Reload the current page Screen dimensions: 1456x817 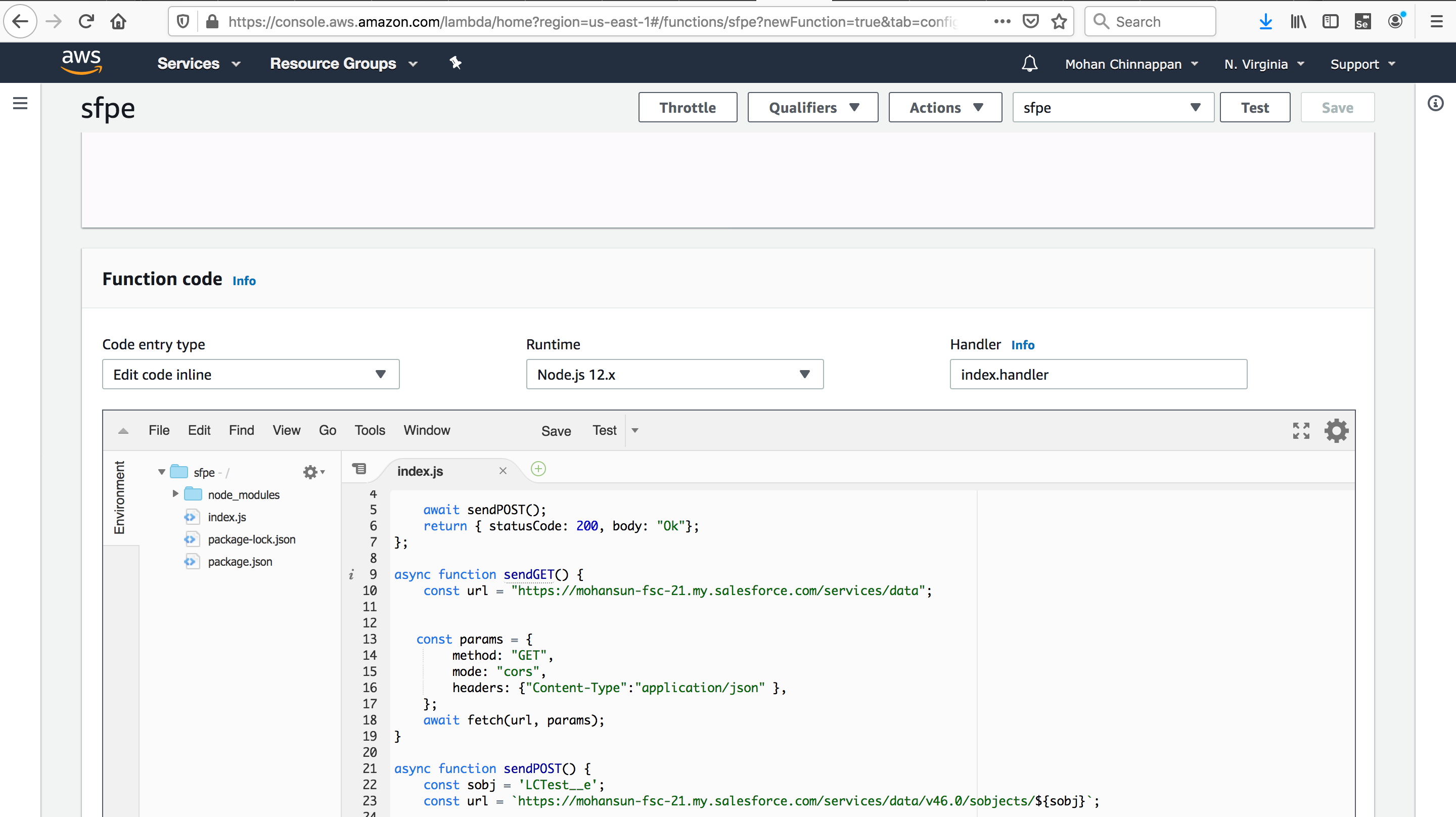click(x=86, y=21)
